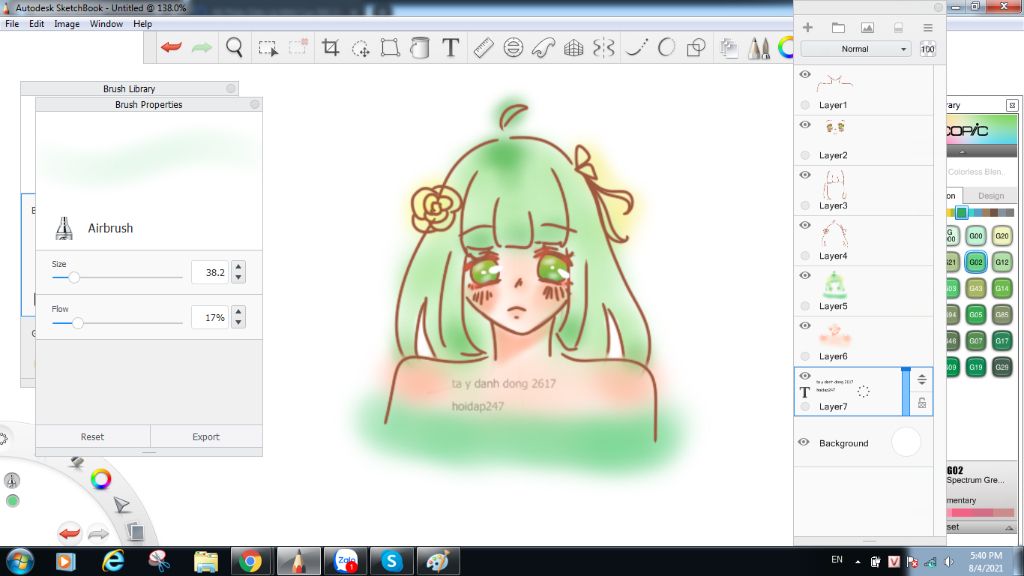Screen dimensions: 1024x576
Task: Activate the Ellipse guide tool
Action: 513,48
